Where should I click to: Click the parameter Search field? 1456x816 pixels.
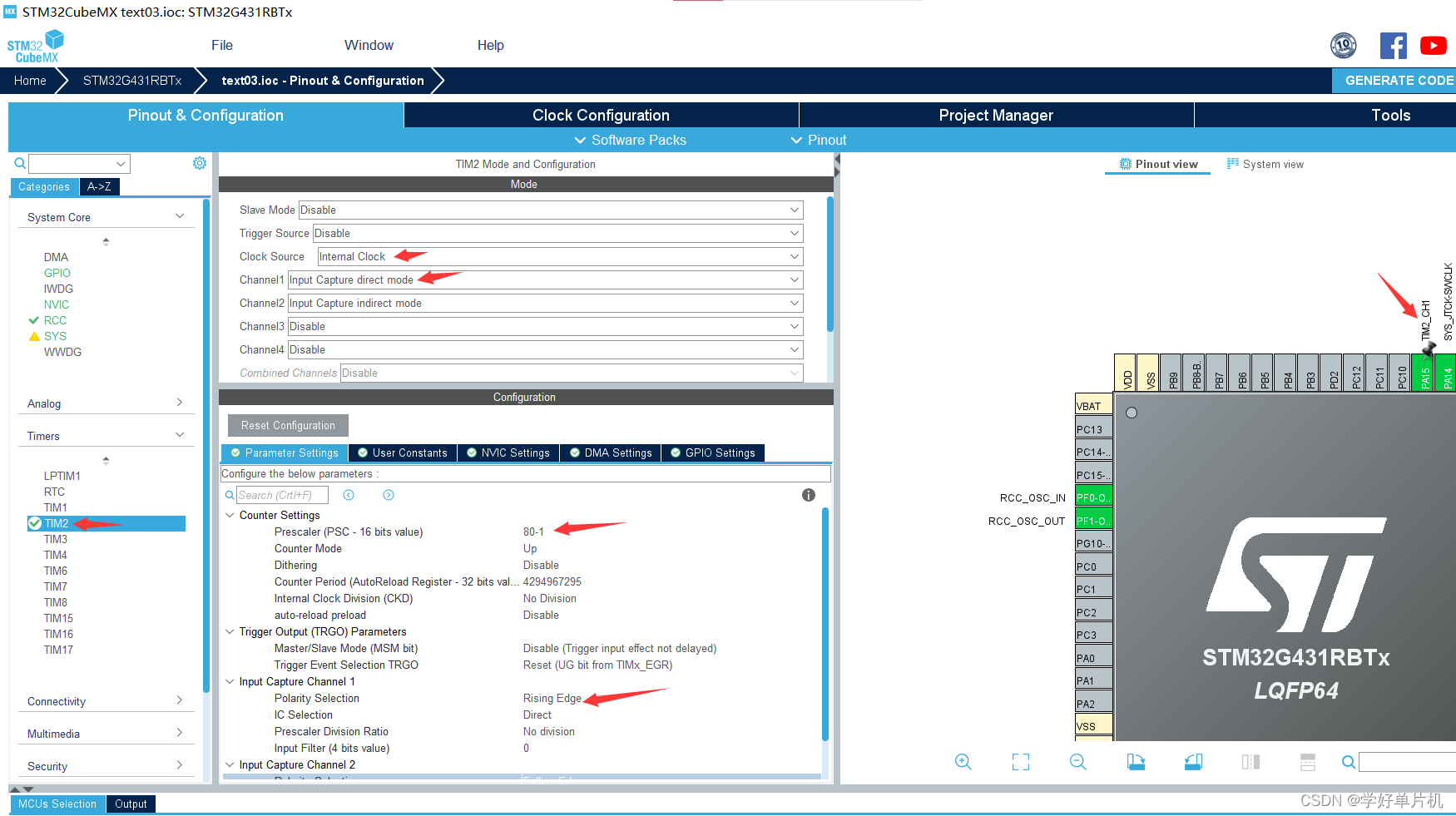click(282, 495)
